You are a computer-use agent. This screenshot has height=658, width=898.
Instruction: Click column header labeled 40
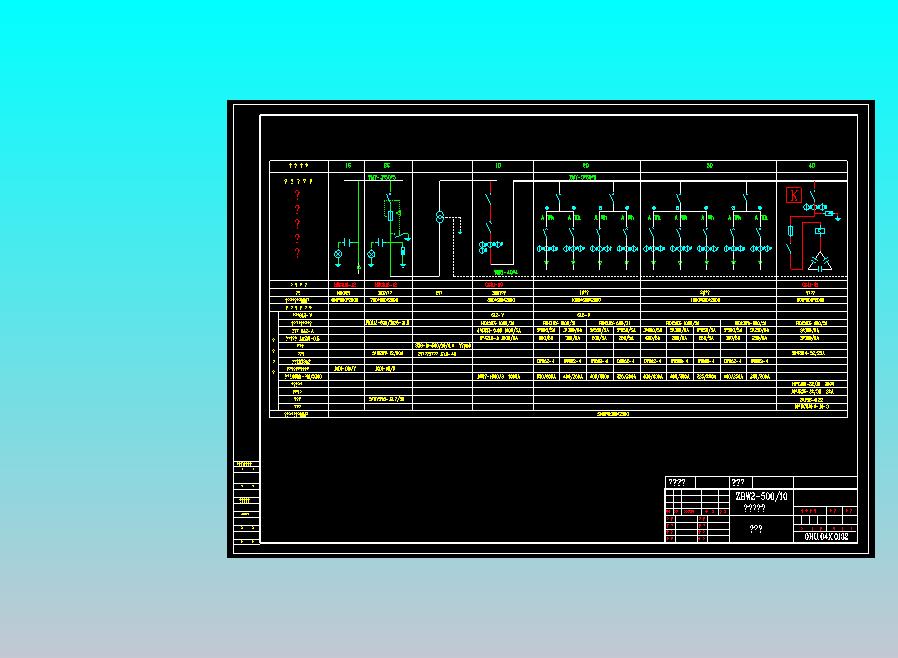[812, 166]
